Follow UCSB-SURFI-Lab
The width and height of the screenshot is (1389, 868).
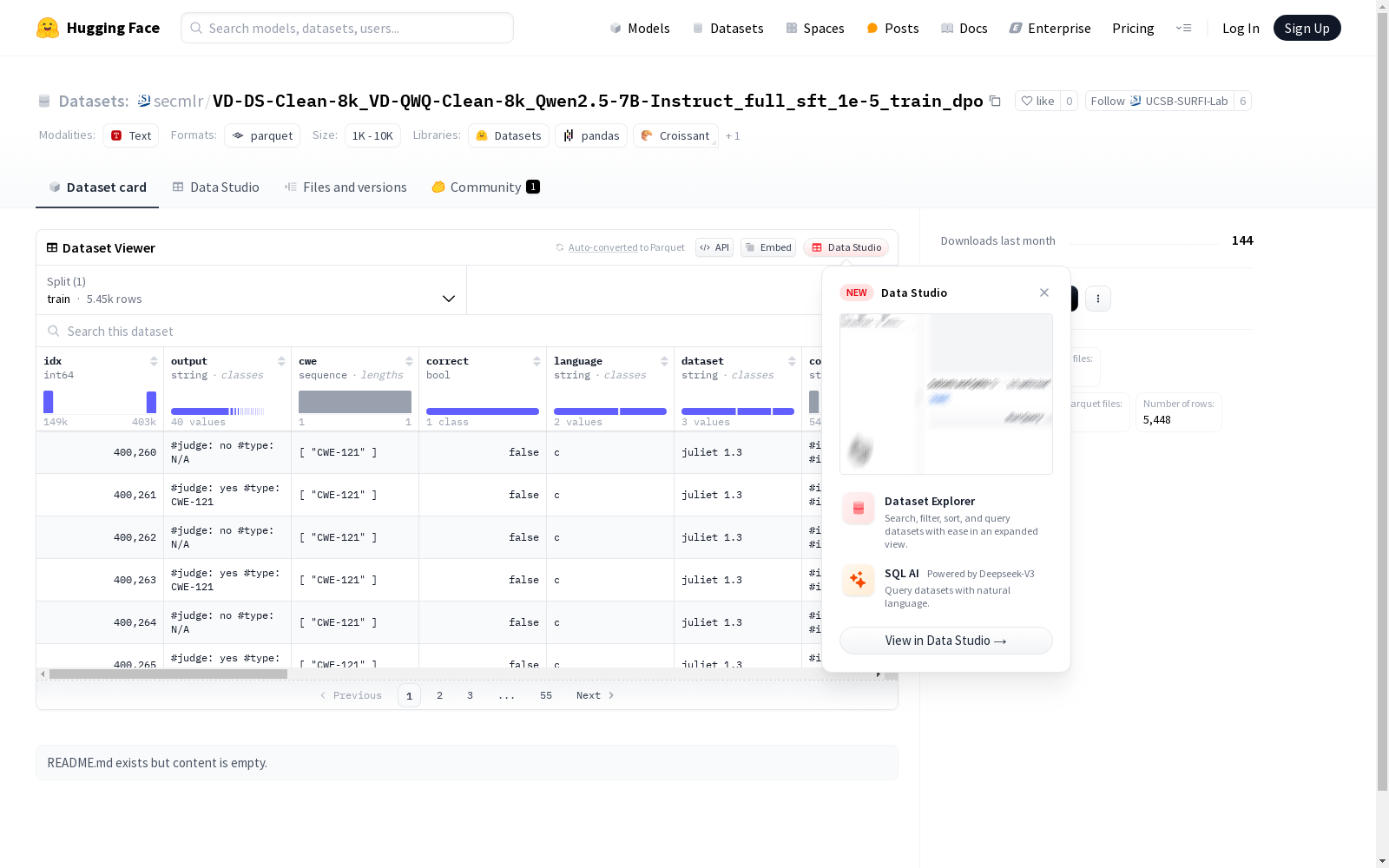pyautogui.click(x=1160, y=102)
